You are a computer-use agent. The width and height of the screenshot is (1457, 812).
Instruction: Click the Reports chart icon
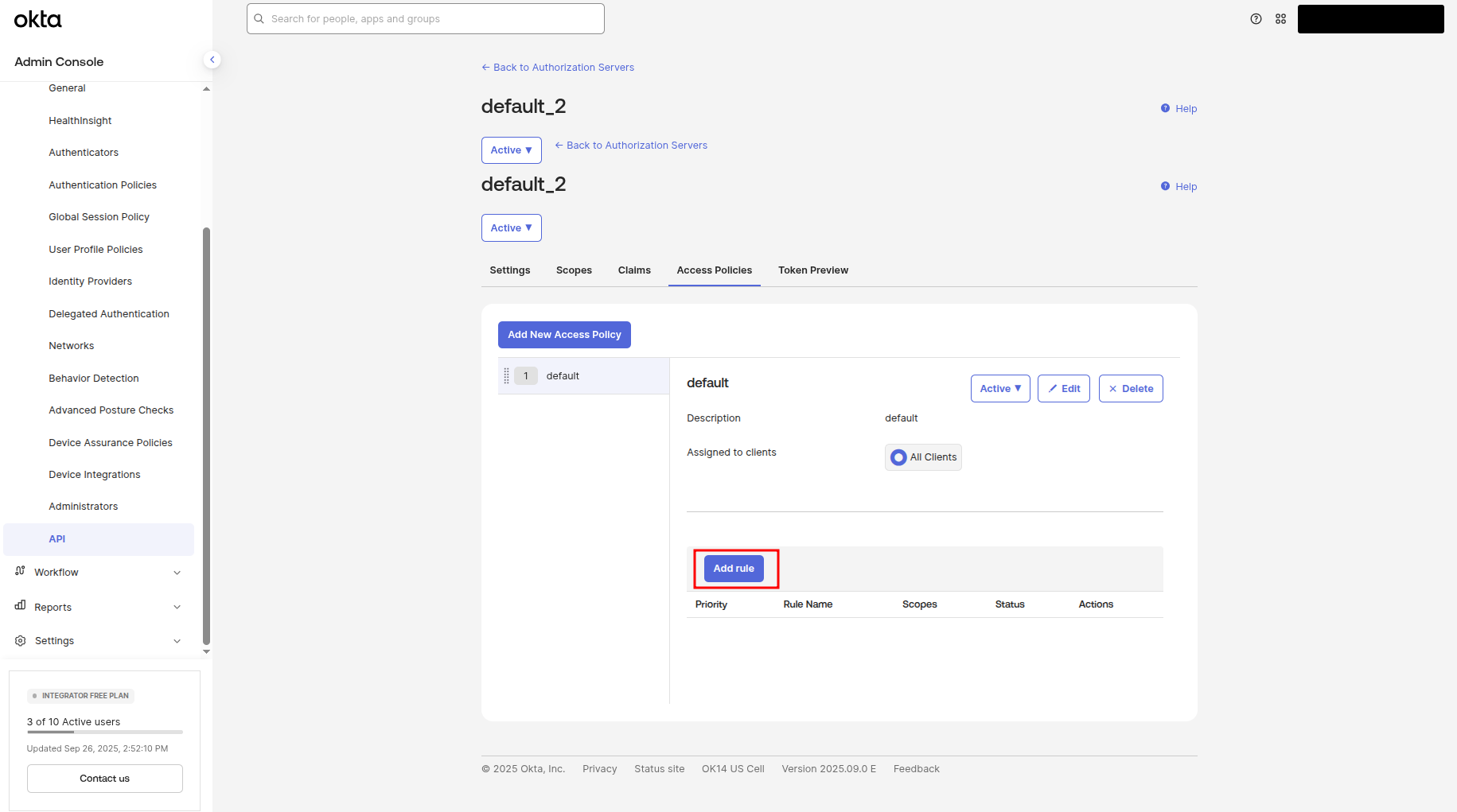click(x=21, y=606)
